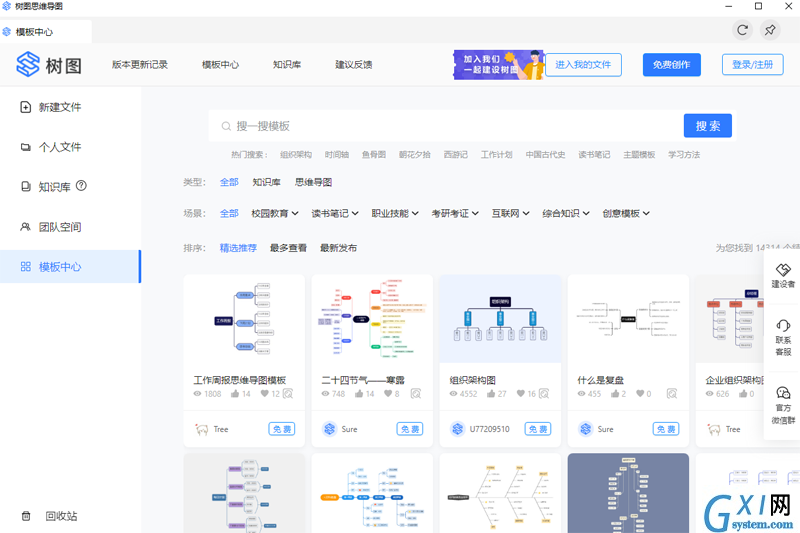800x533 pixels.
Task: Click the pin icon at top right
Action: tap(770, 30)
